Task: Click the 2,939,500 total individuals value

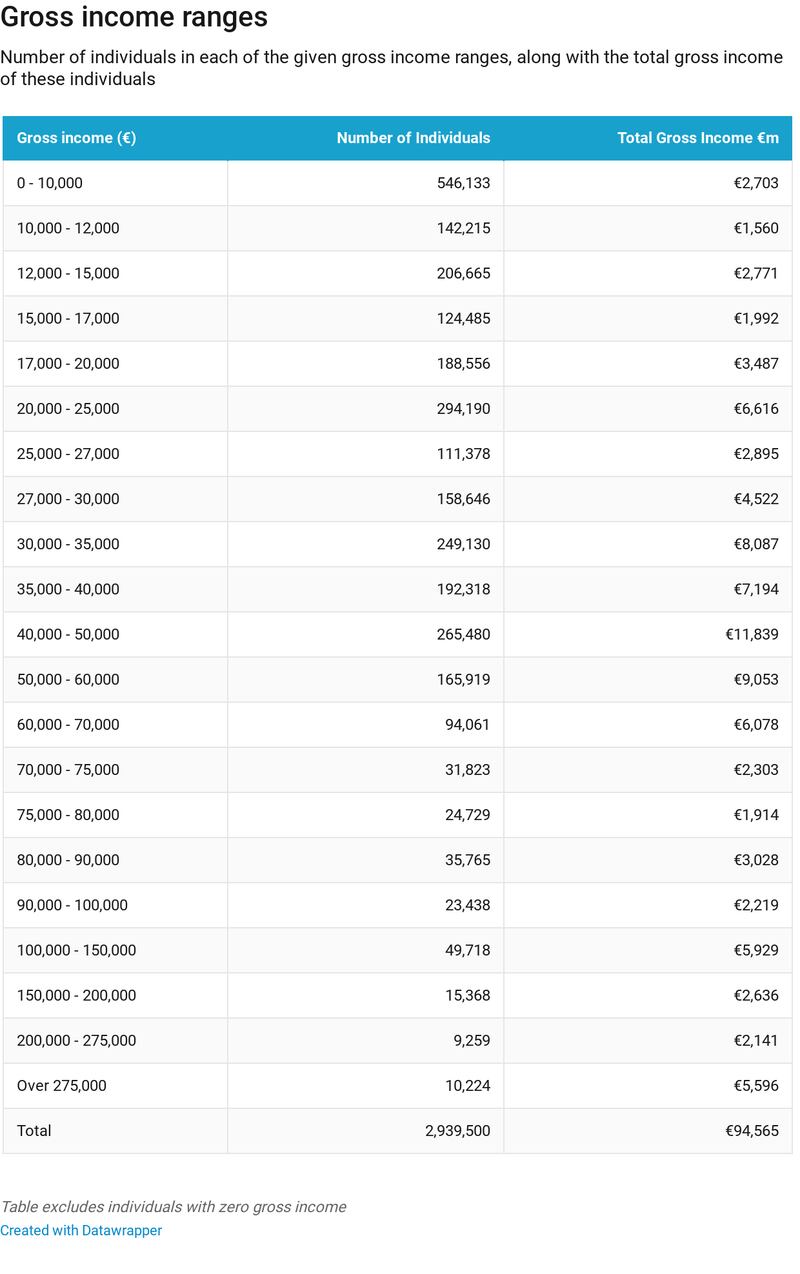Action: coord(457,1131)
